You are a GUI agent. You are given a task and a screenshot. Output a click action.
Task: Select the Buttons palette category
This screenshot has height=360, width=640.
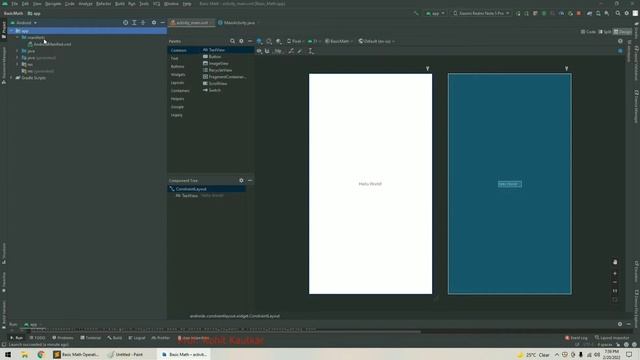178,67
